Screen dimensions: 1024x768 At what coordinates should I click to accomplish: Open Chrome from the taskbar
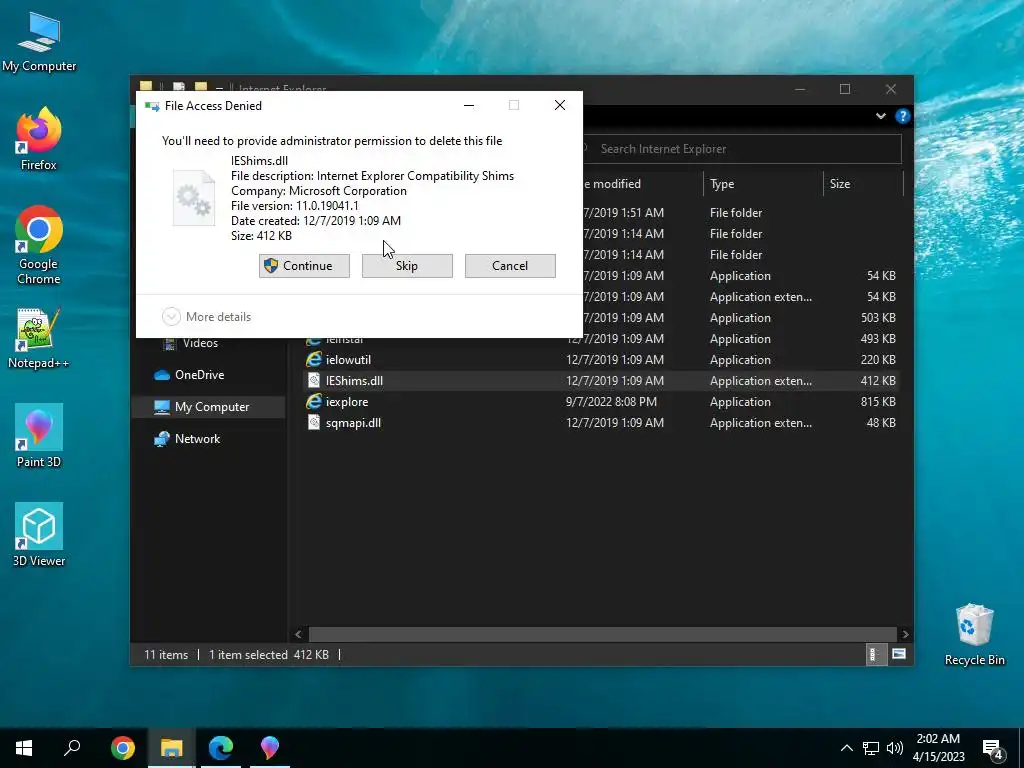tap(123, 748)
